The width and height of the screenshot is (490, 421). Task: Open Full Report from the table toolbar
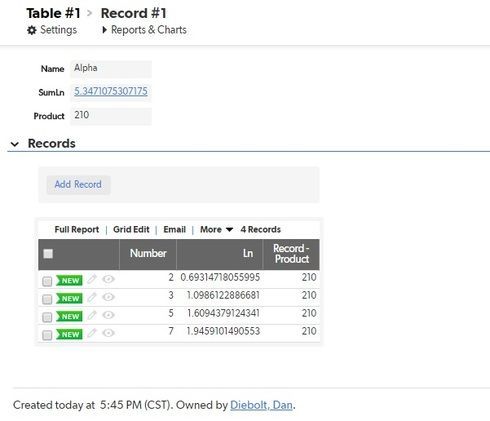pos(77,229)
